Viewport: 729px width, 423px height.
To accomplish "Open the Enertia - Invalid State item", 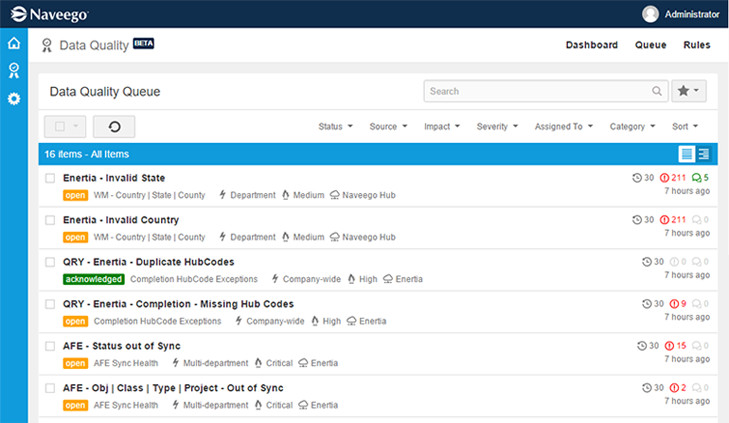I will coord(114,178).
